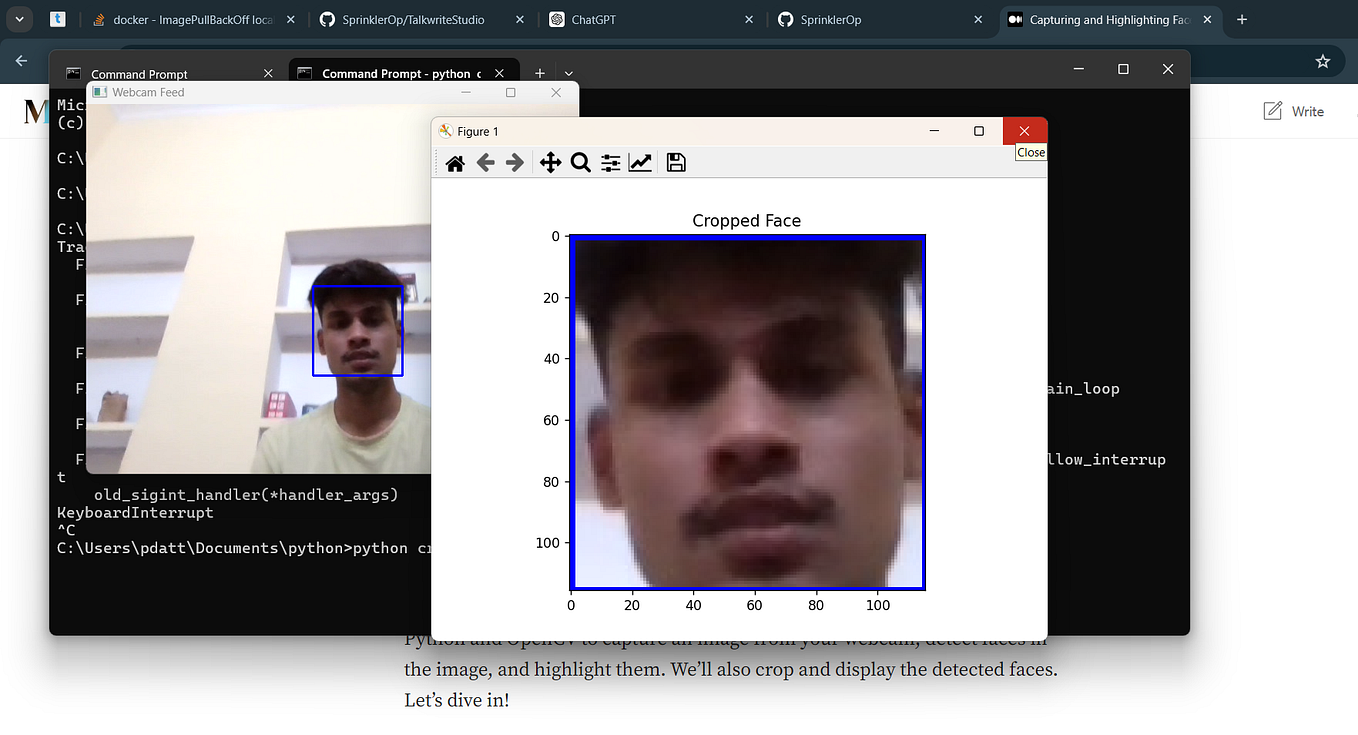Reset the plot view with the Home icon
This screenshot has height=735, width=1358.
click(x=455, y=162)
